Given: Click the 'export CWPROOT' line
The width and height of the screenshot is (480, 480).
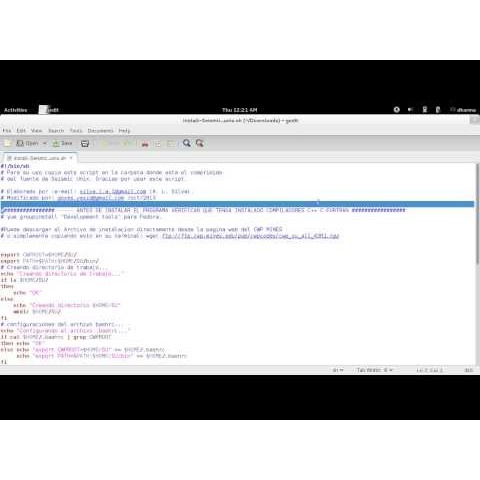Looking at the screenshot, I should click(x=39, y=255).
